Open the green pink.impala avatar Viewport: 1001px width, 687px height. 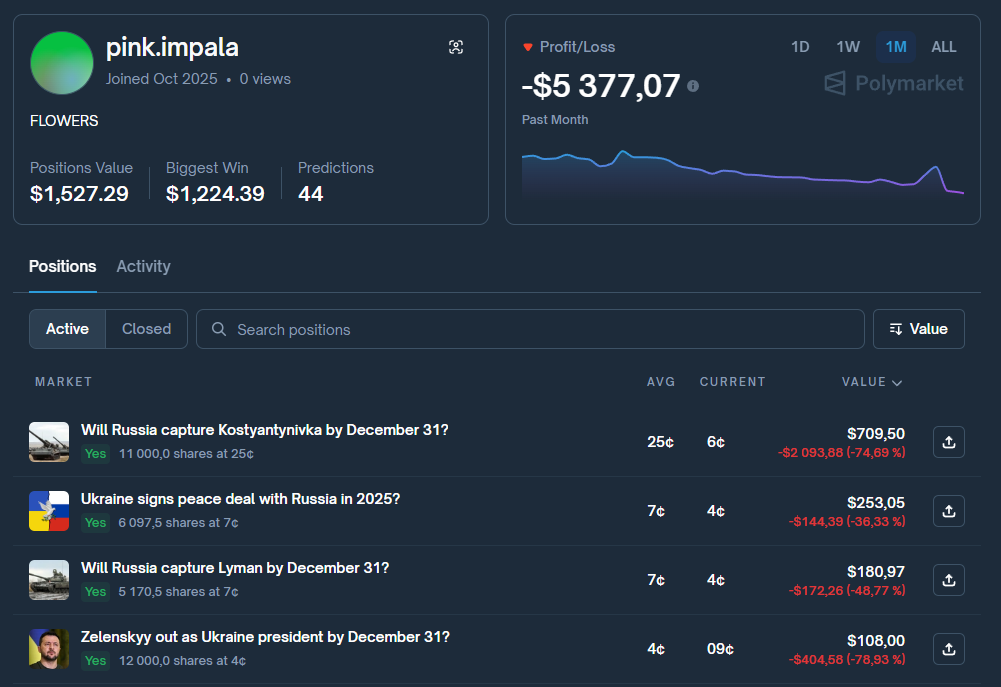pyautogui.click(x=62, y=63)
